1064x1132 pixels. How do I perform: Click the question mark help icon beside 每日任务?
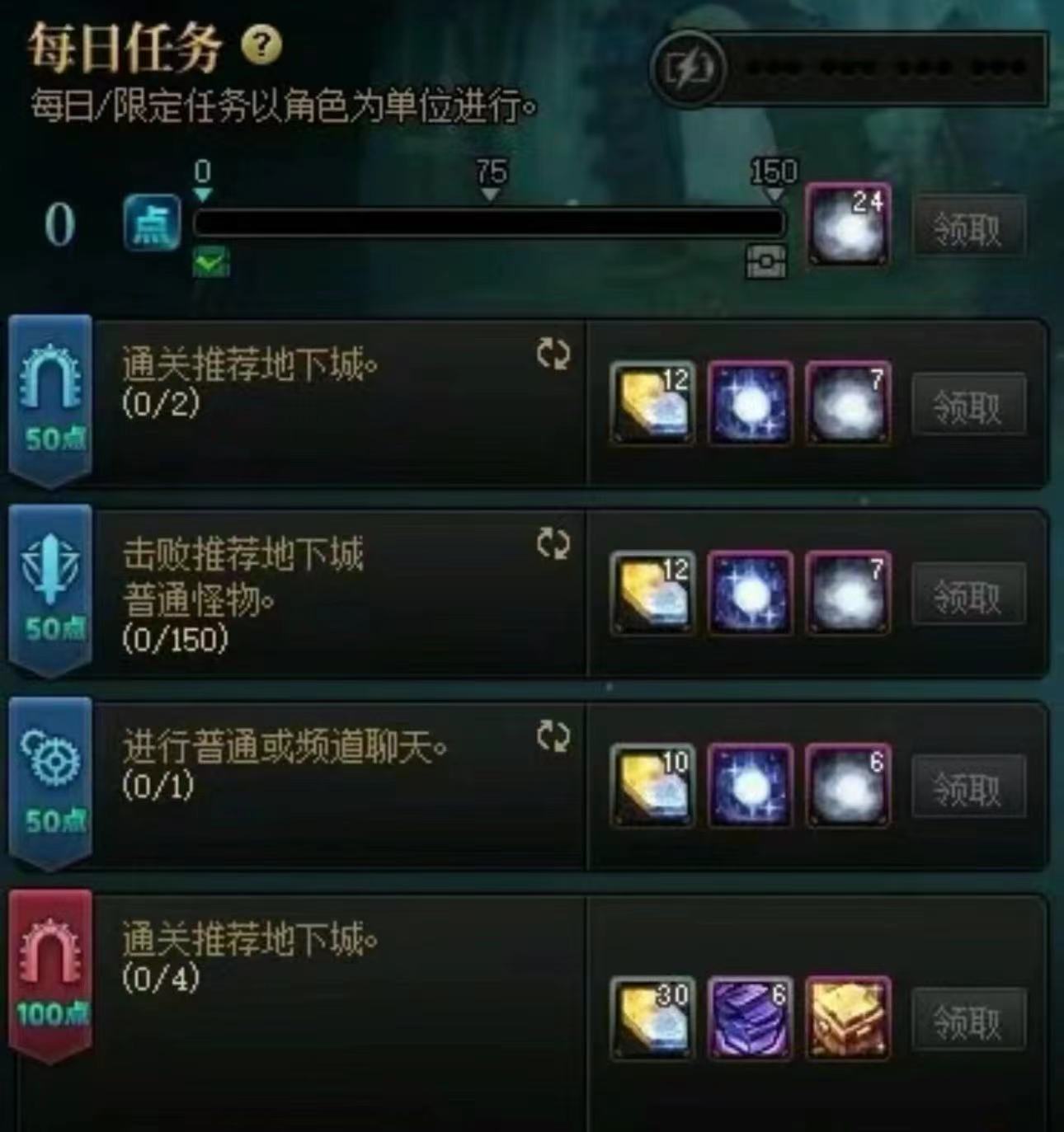click(261, 45)
